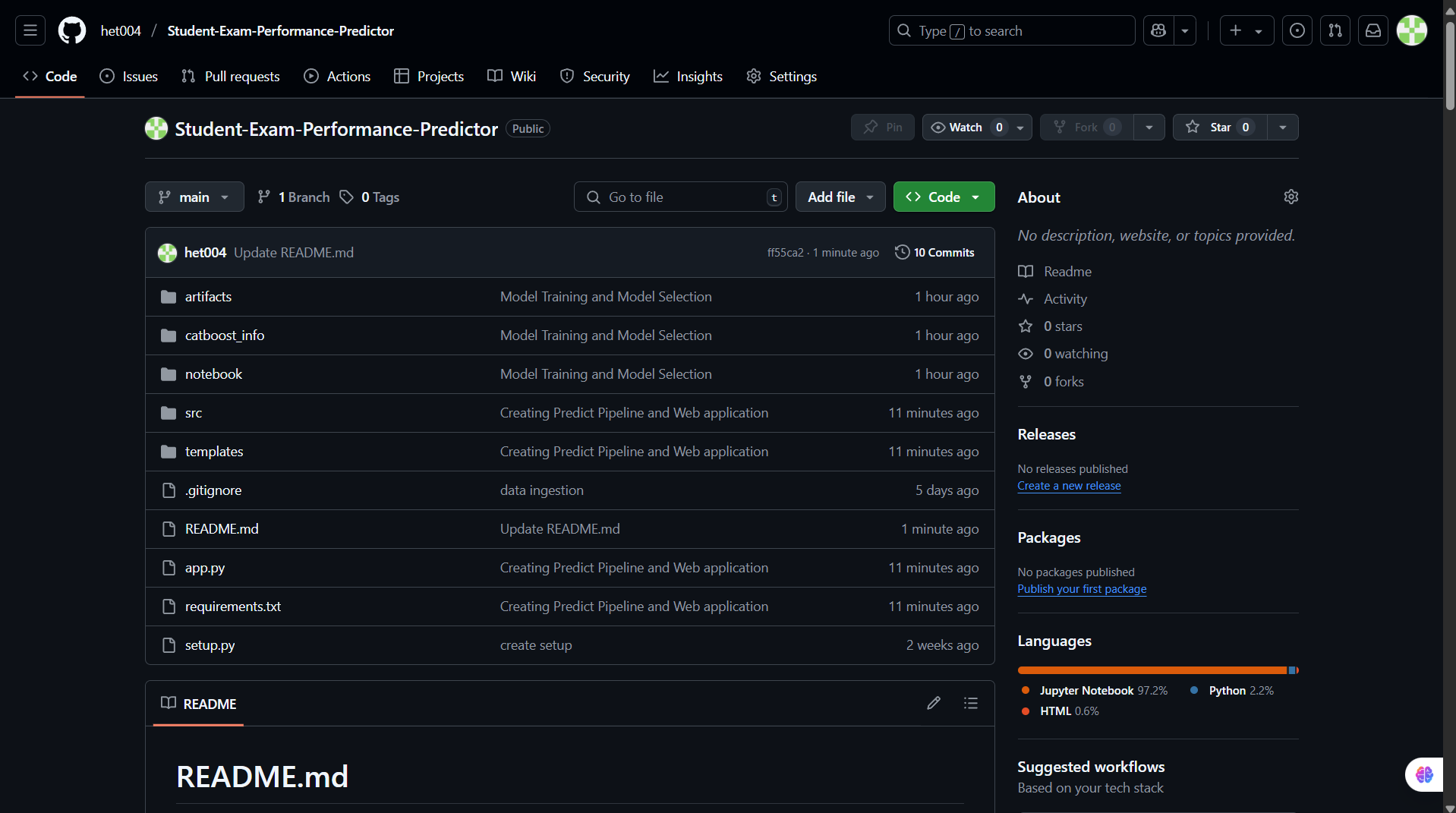Switch branch using the main dropdown
The height and width of the screenshot is (813, 1456).
pos(194,197)
